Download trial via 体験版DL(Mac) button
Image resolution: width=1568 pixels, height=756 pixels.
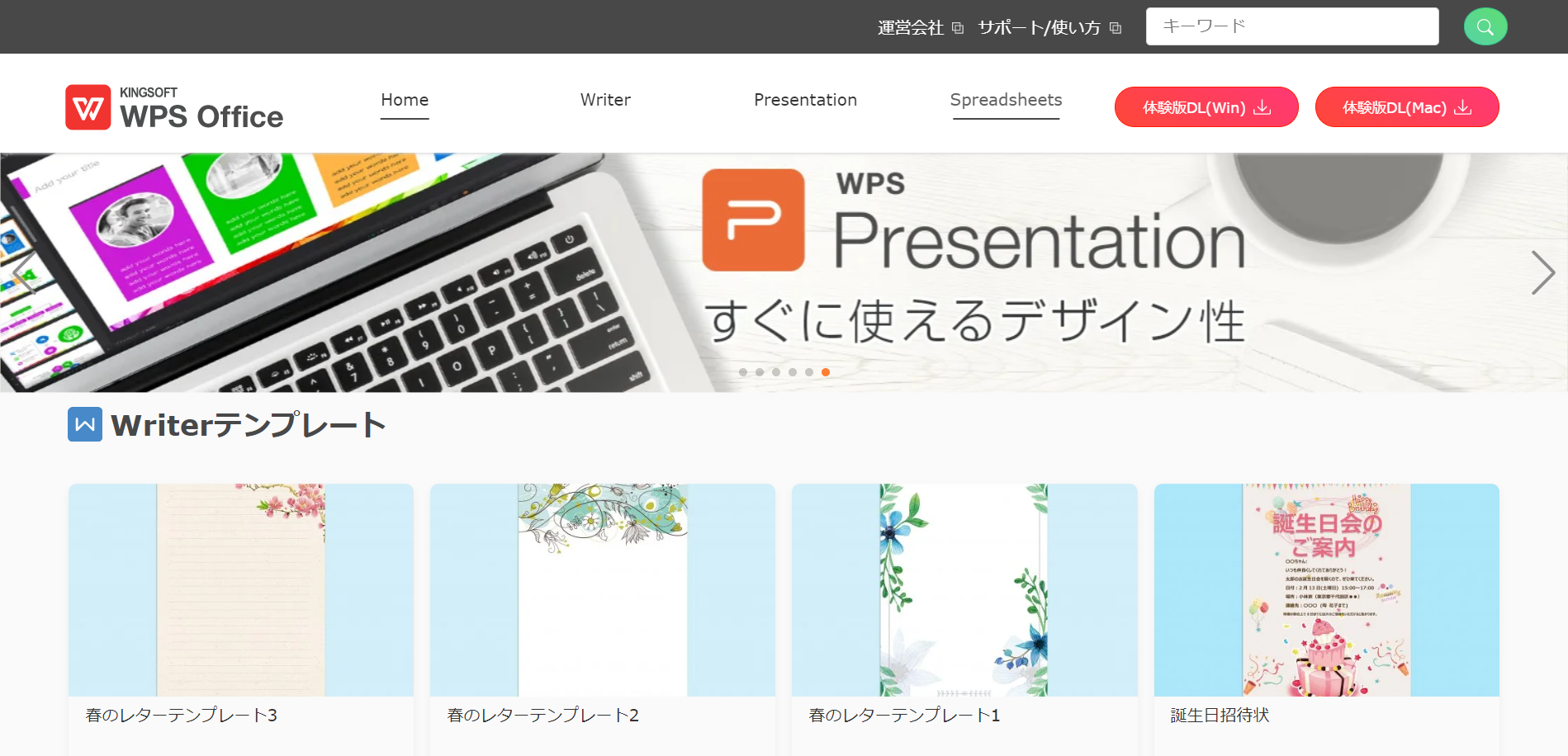1407,107
